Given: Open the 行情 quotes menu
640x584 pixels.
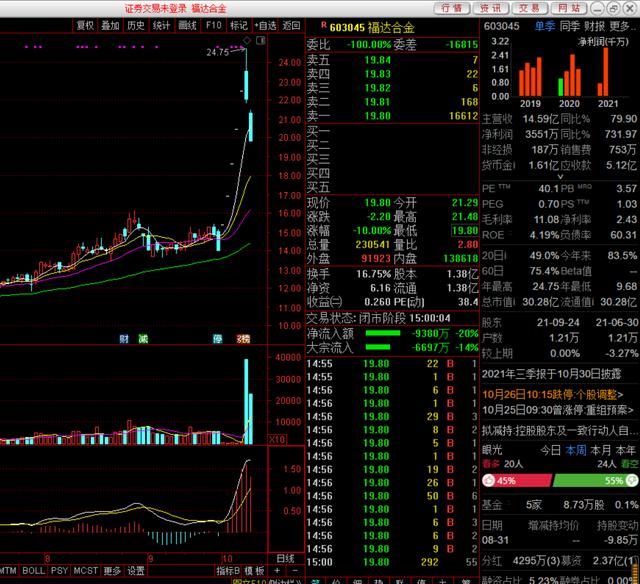Looking at the screenshot, I should pos(451,8).
